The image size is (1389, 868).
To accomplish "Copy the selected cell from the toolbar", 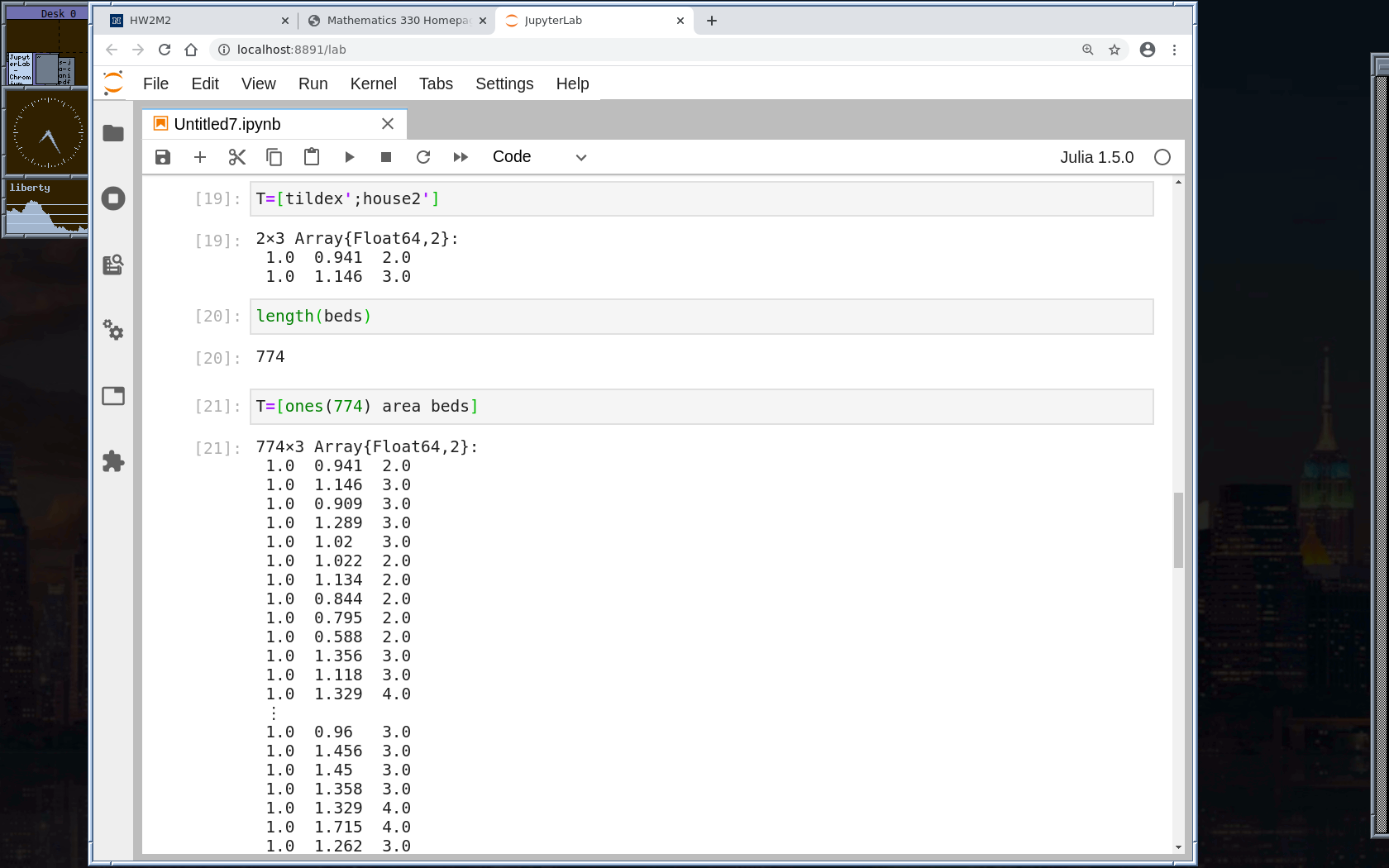I will pyautogui.click(x=274, y=157).
